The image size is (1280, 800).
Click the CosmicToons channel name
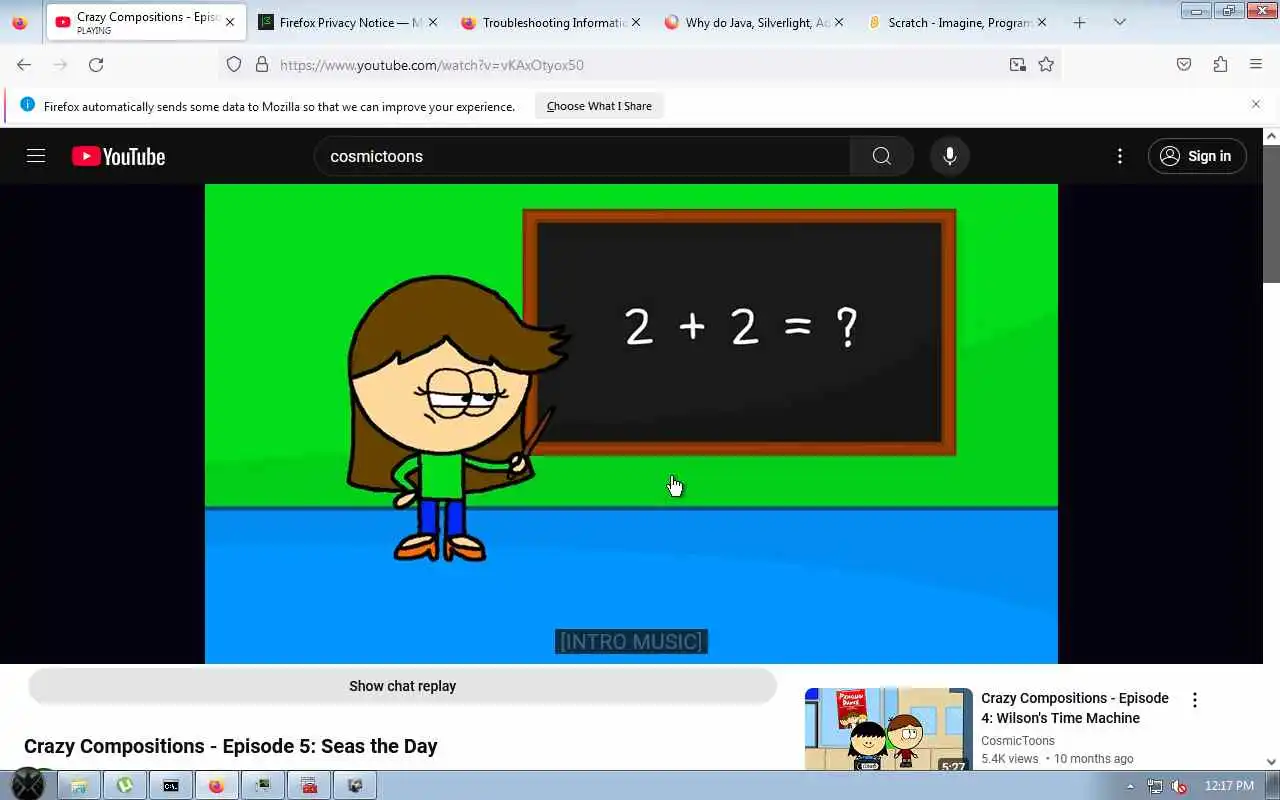coord(1018,741)
